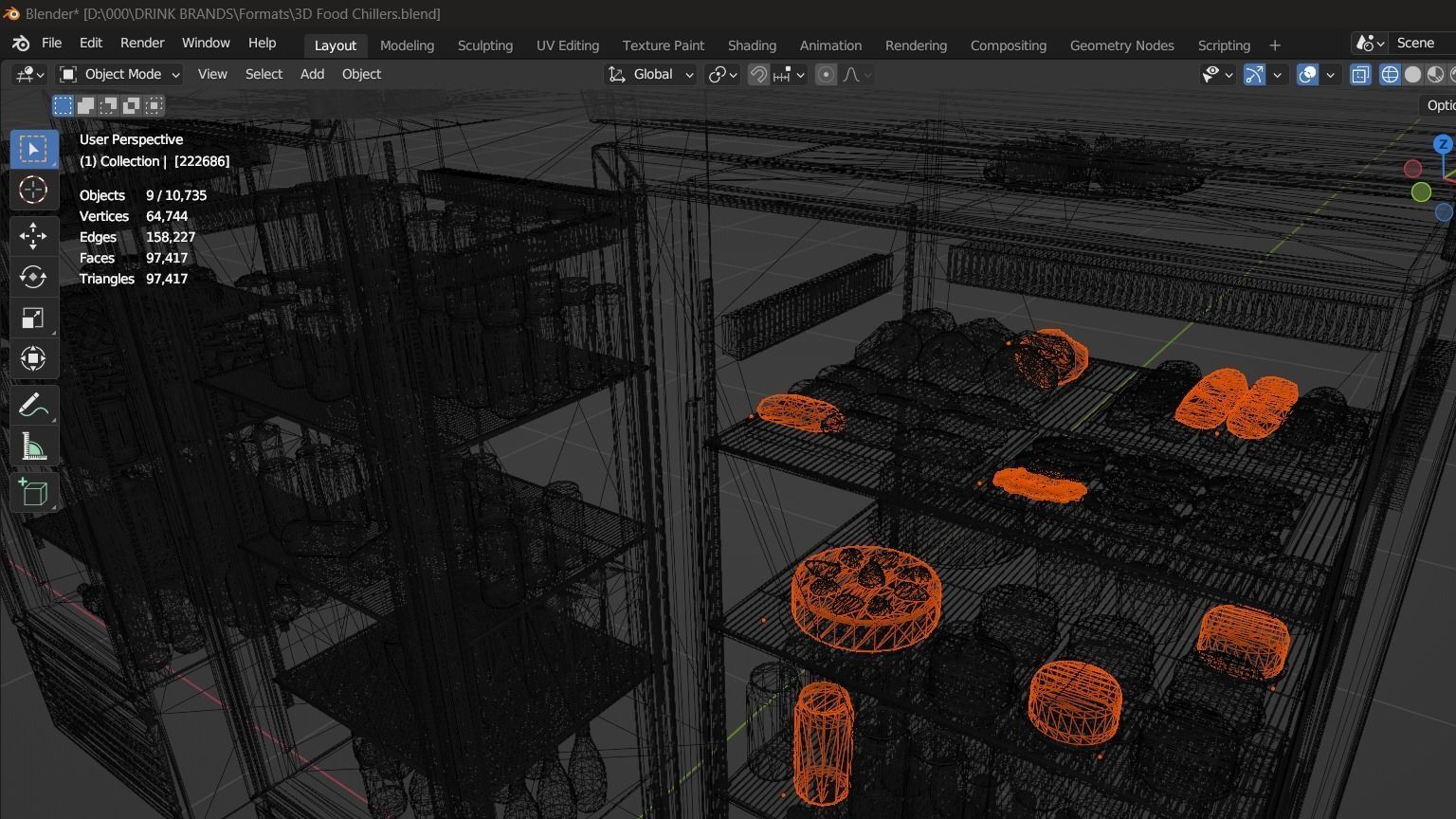Screen dimensions: 1456x819
Task: Open the transform pivot point dropdown
Action: point(722,74)
